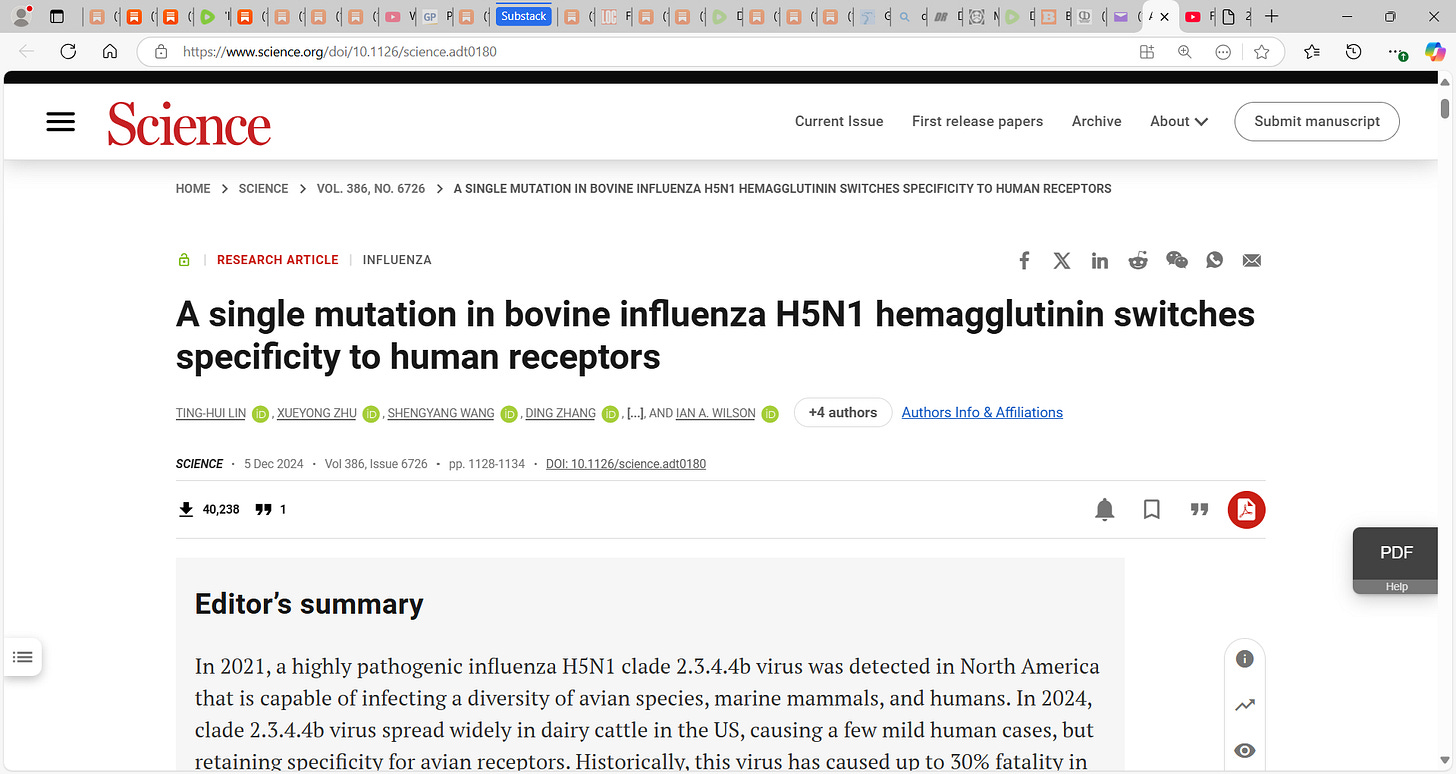This screenshot has height=774, width=1456.
Task: Click the RESEARCH ARTICLE label
Action: tap(278, 260)
